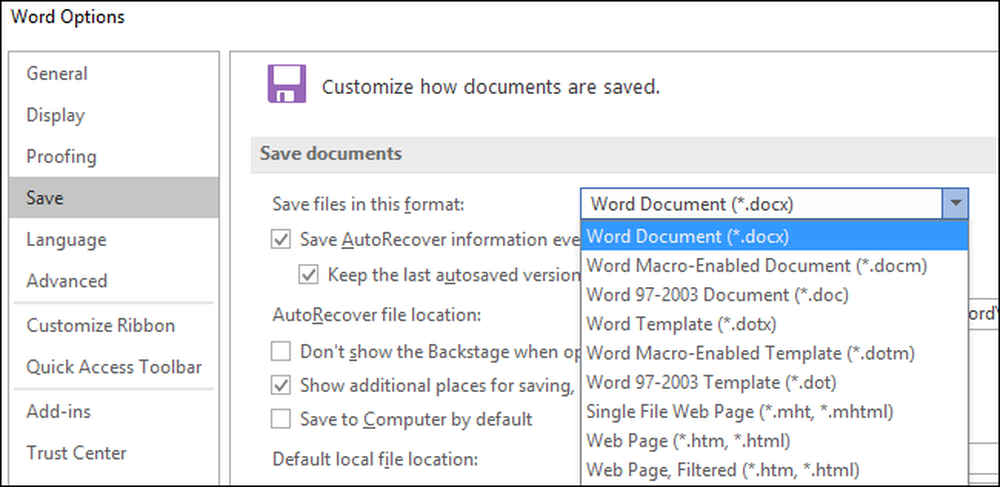1000x487 pixels.
Task: Click the AutoRecover file location label
Action: [376, 315]
